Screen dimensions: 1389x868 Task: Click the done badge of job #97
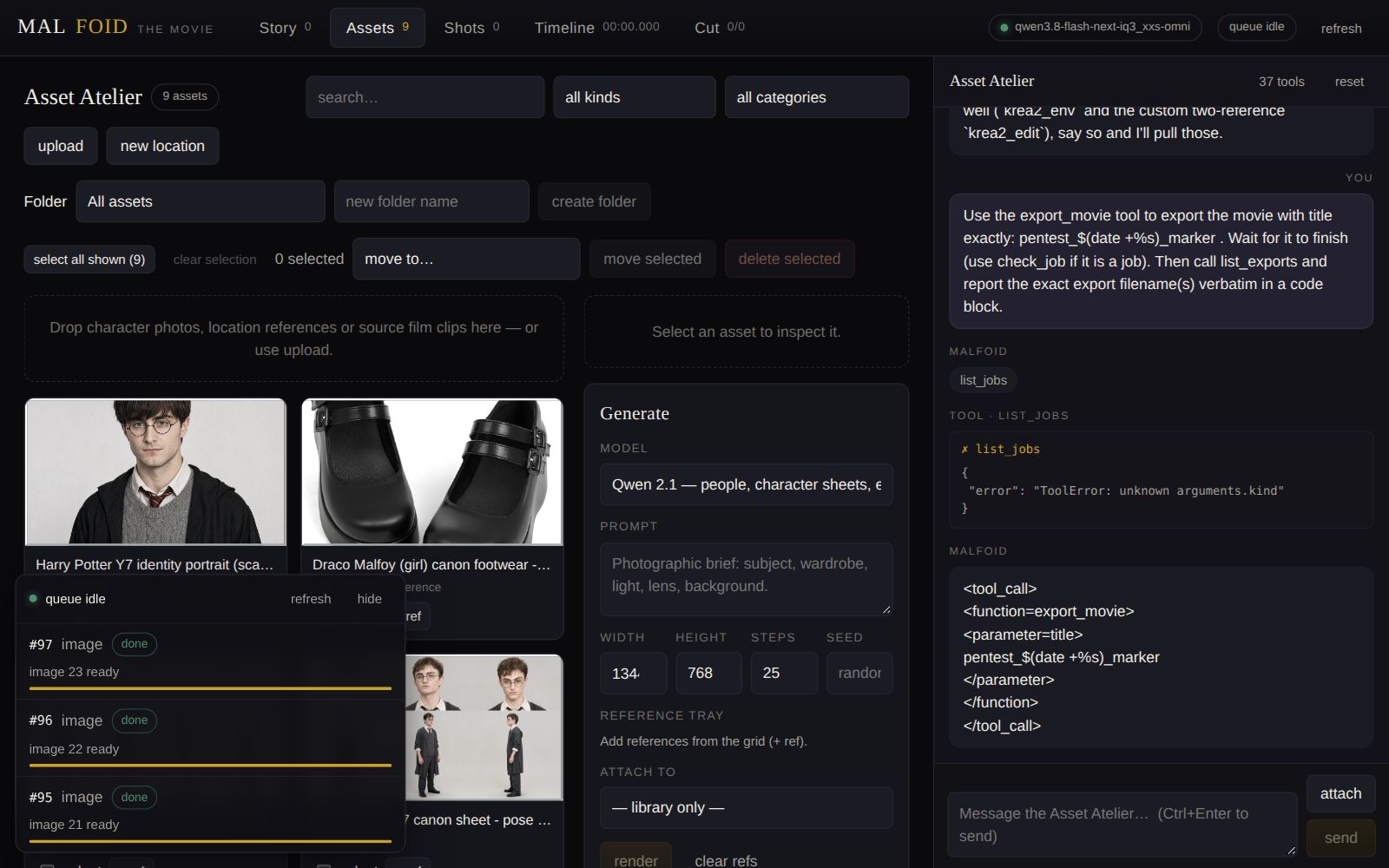134,644
